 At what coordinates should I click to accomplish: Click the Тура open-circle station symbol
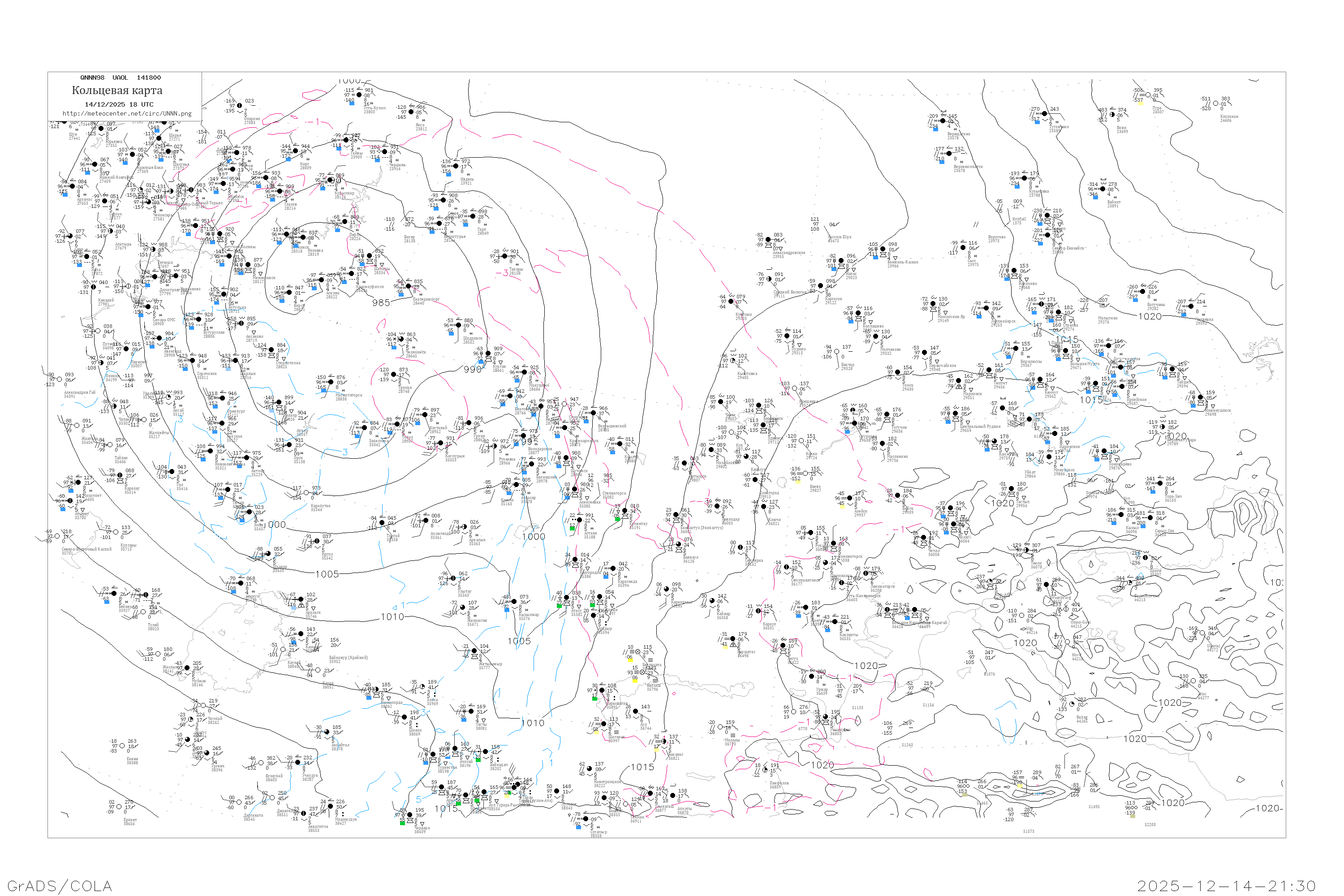click(1147, 95)
